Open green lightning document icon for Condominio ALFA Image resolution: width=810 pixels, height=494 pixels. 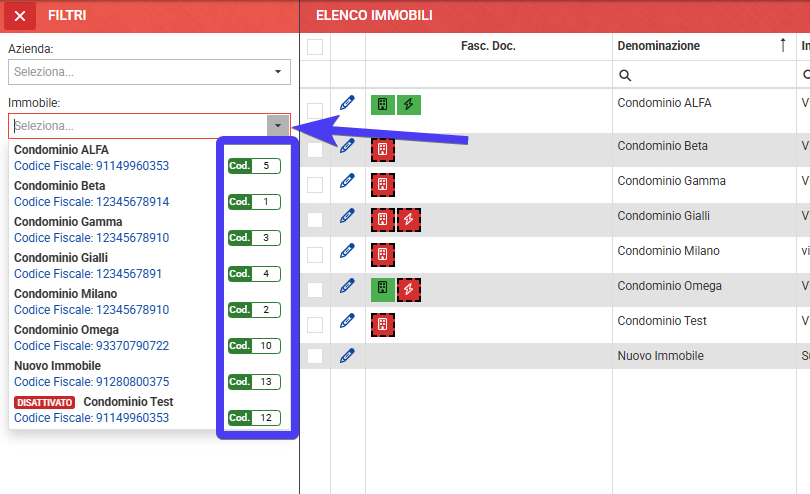pos(409,104)
